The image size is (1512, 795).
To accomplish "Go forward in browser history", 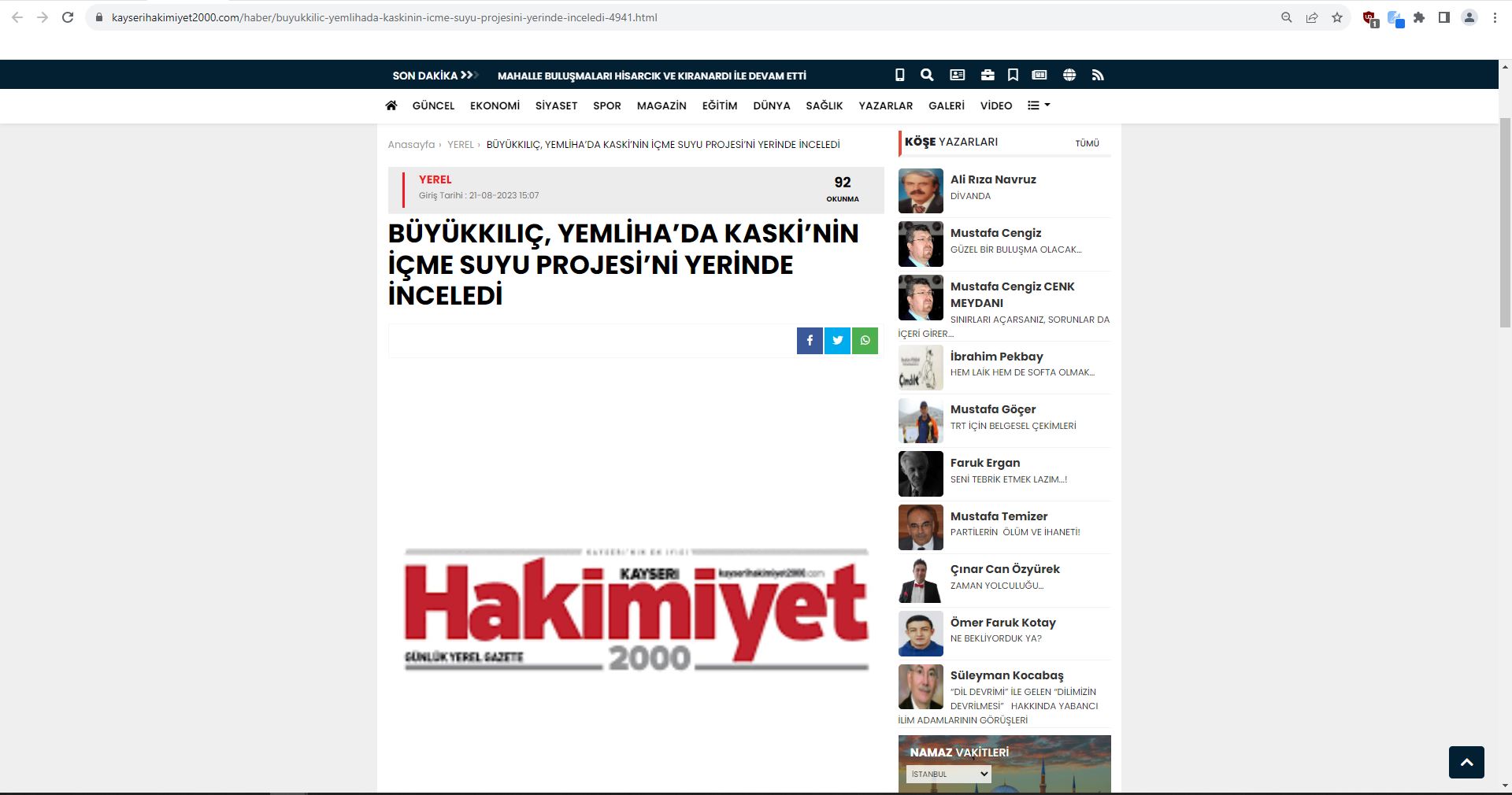I will pyautogui.click(x=43, y=17).
